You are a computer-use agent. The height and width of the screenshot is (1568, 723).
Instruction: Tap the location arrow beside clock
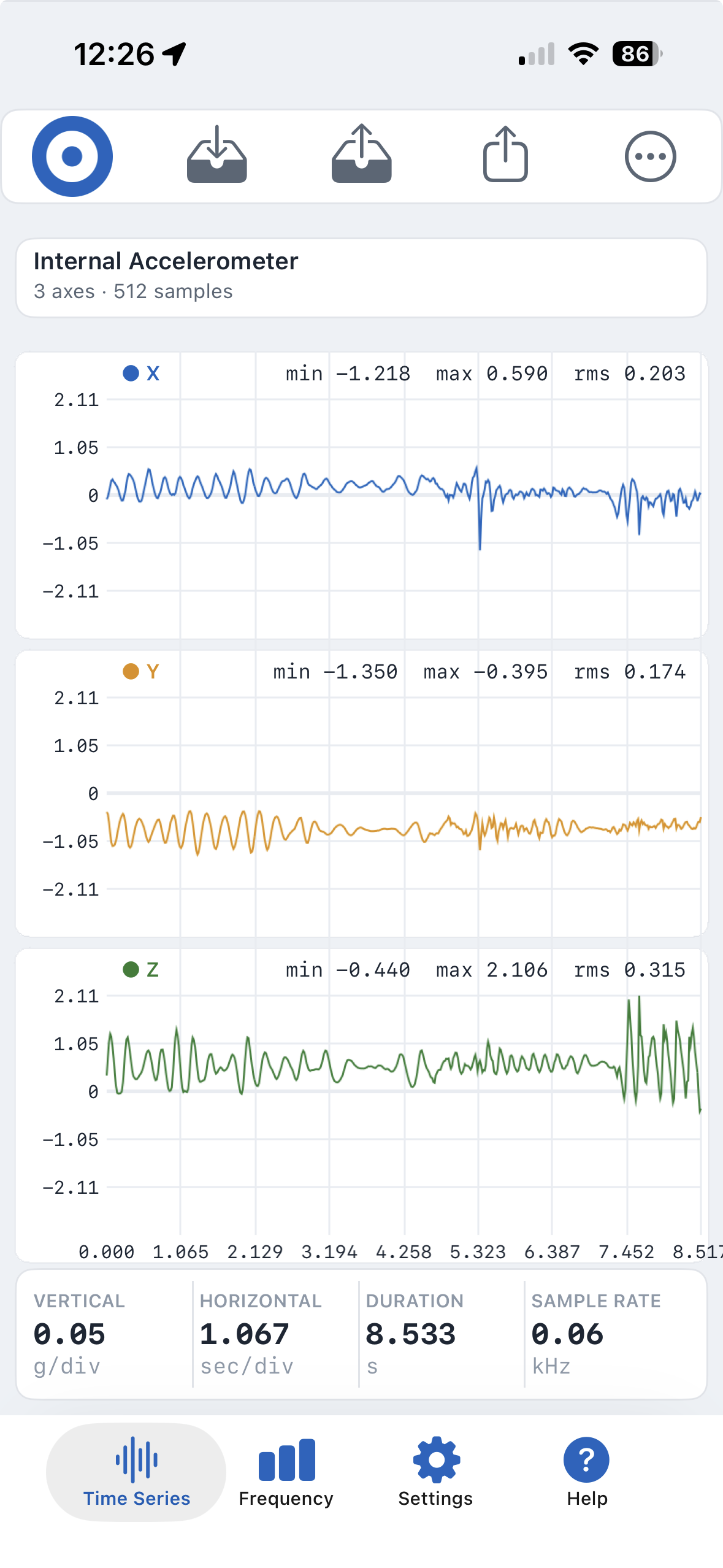[x=175, y=54]
